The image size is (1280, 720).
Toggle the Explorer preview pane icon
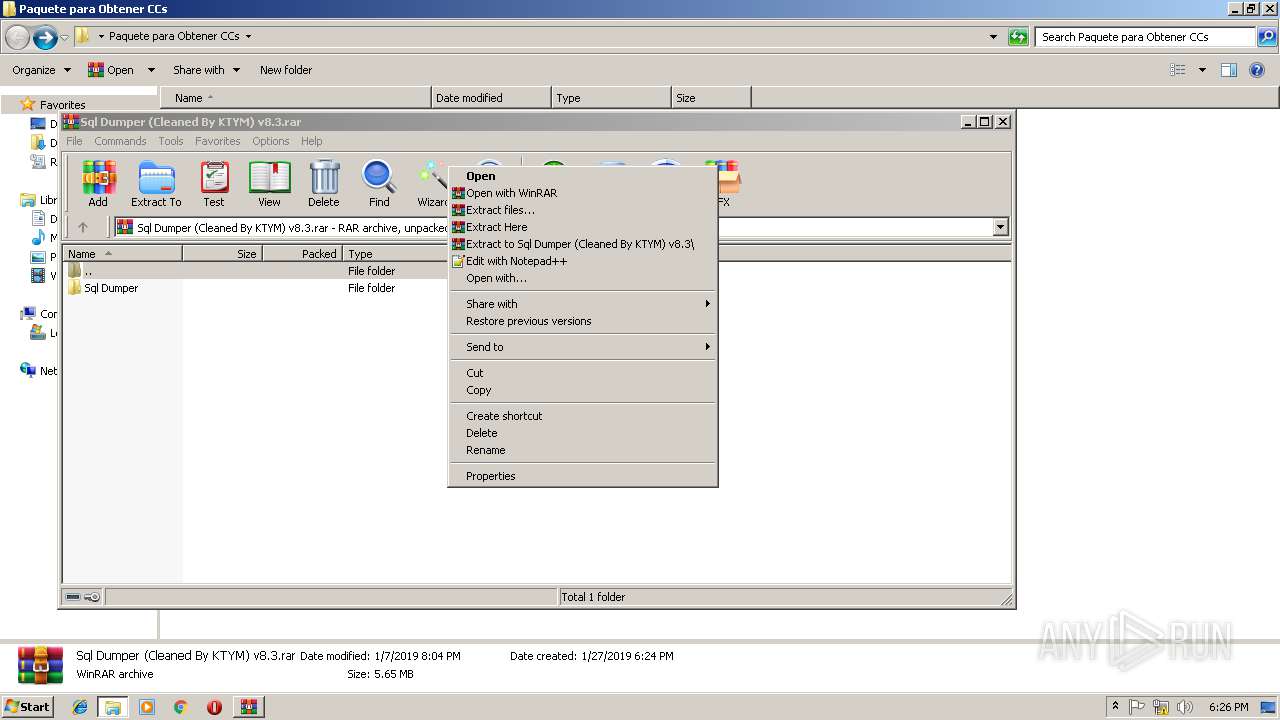1229,70
